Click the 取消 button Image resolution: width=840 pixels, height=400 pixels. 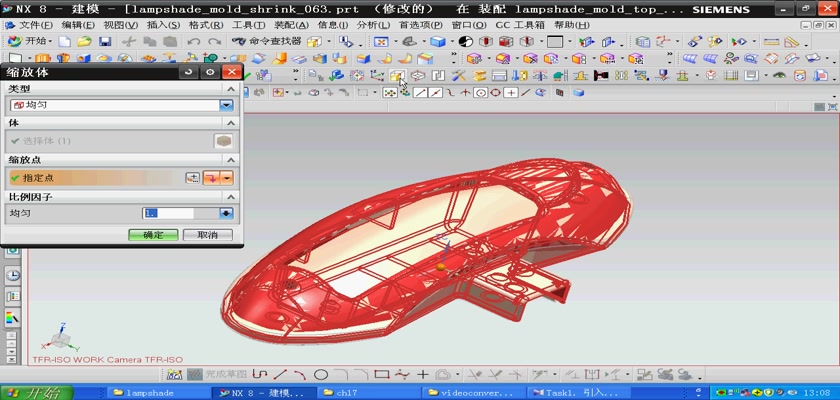click(x=207, y=234)
